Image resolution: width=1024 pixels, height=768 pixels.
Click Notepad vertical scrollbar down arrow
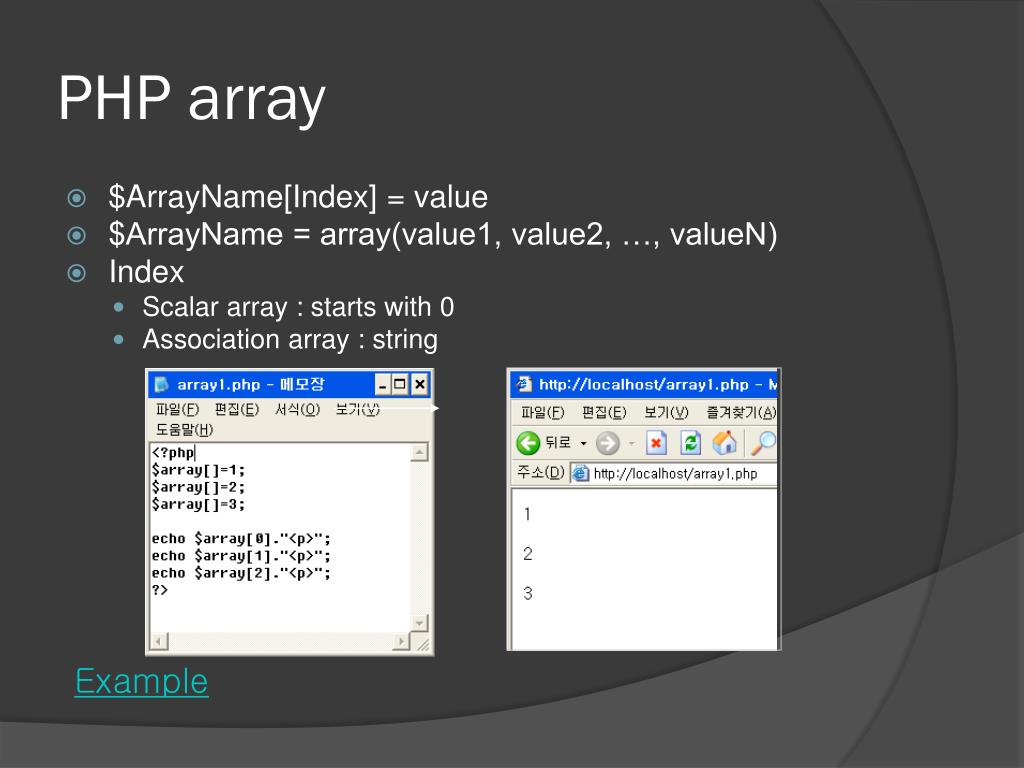[419, 623]
